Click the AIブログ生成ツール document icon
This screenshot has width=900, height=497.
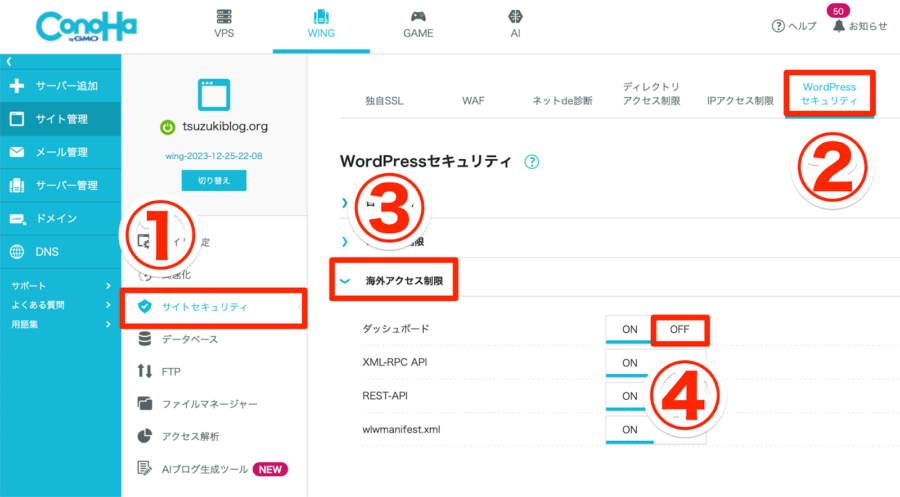click(x=145, y=468)
